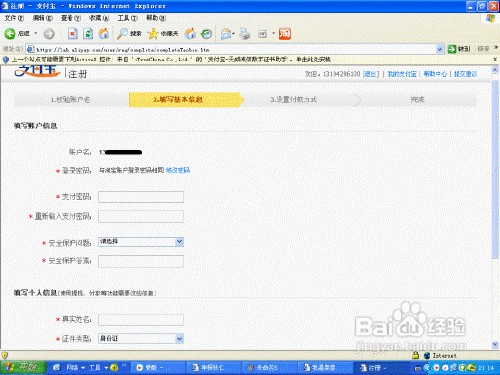The height and width of the screenshot is (375, 500).
Task: Click the Alipay (支付宝) logo
Action: click(x=37, y=71)
